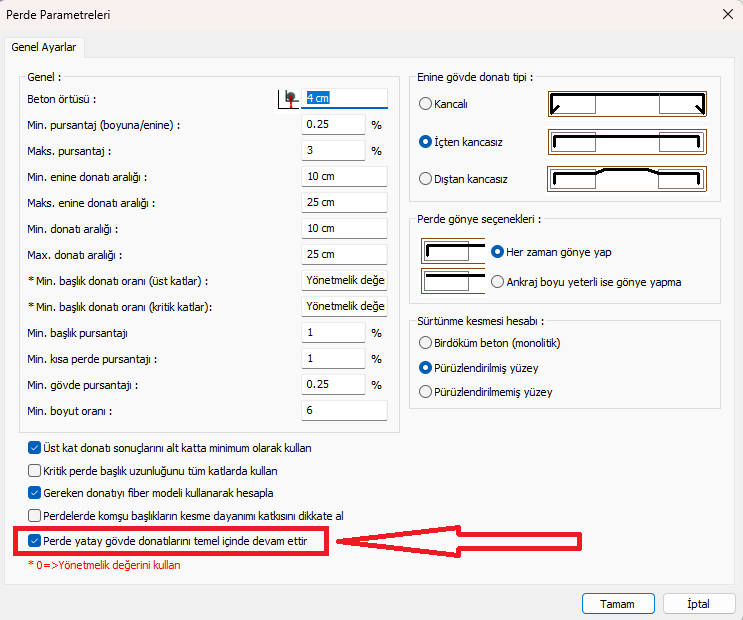Choose Ankraj boyu yeterli ise gönye yapma
Screen dimensions: 743x620
pos(498,282)
